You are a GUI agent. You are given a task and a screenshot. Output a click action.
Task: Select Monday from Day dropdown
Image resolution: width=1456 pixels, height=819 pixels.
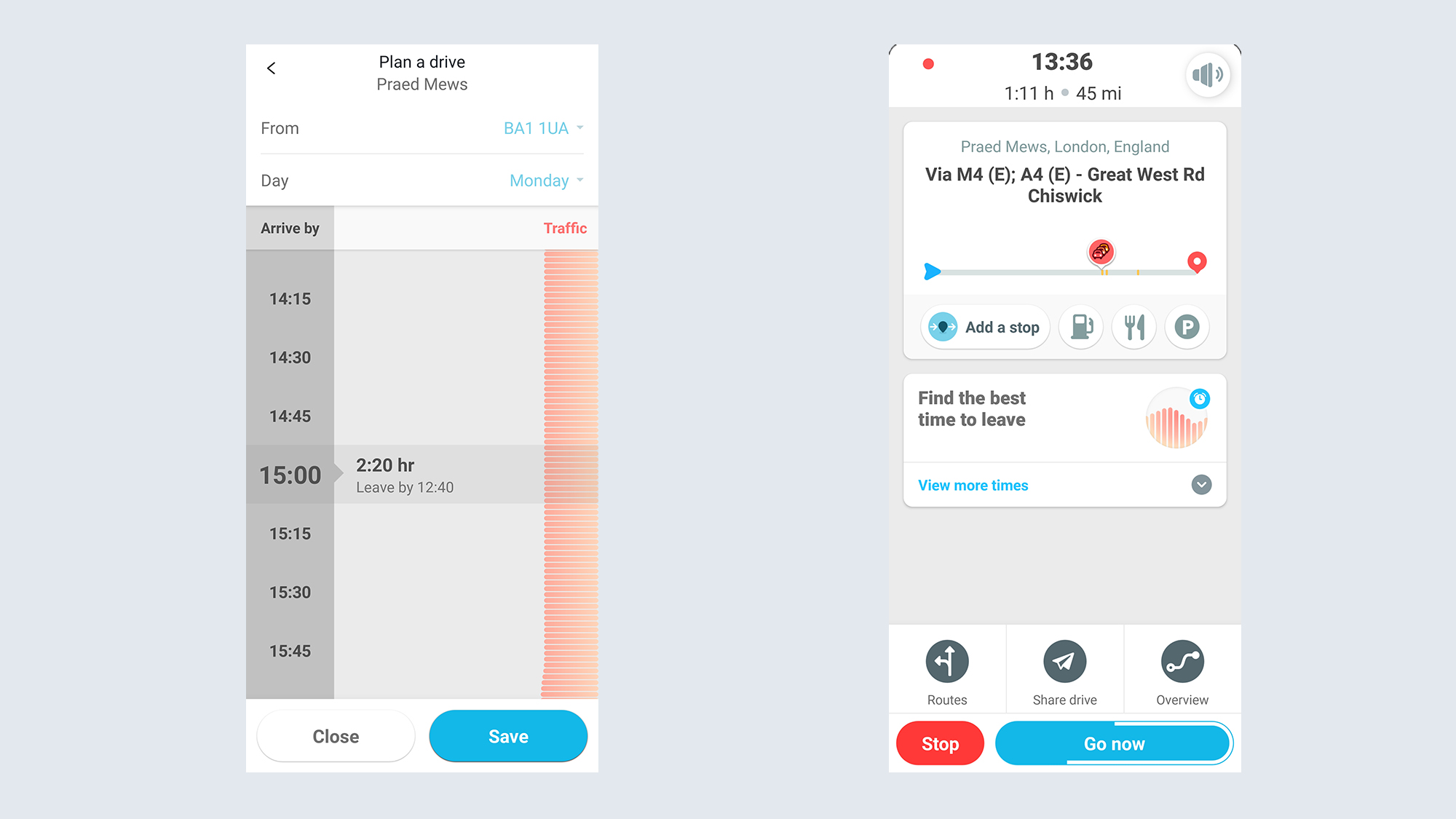point(545,180)
